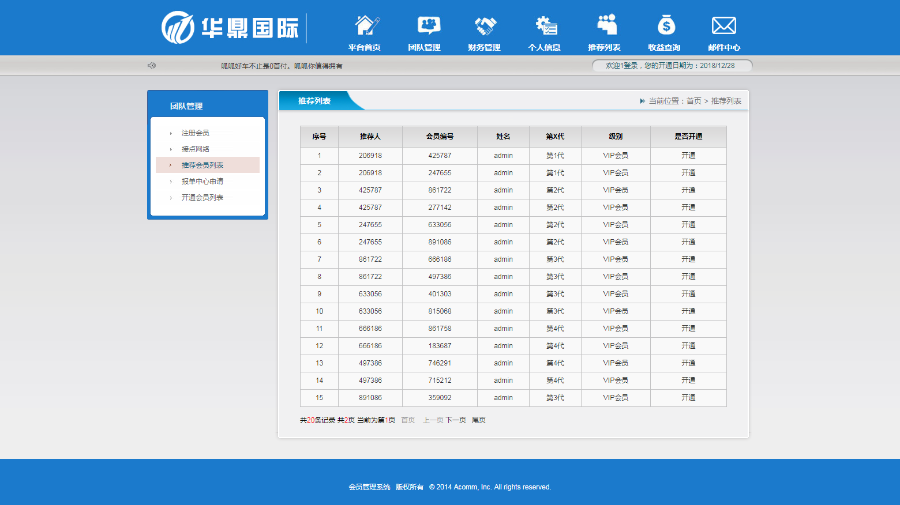900x505 pixels.
Task: Click admin name in row 5
Action: 503,225
